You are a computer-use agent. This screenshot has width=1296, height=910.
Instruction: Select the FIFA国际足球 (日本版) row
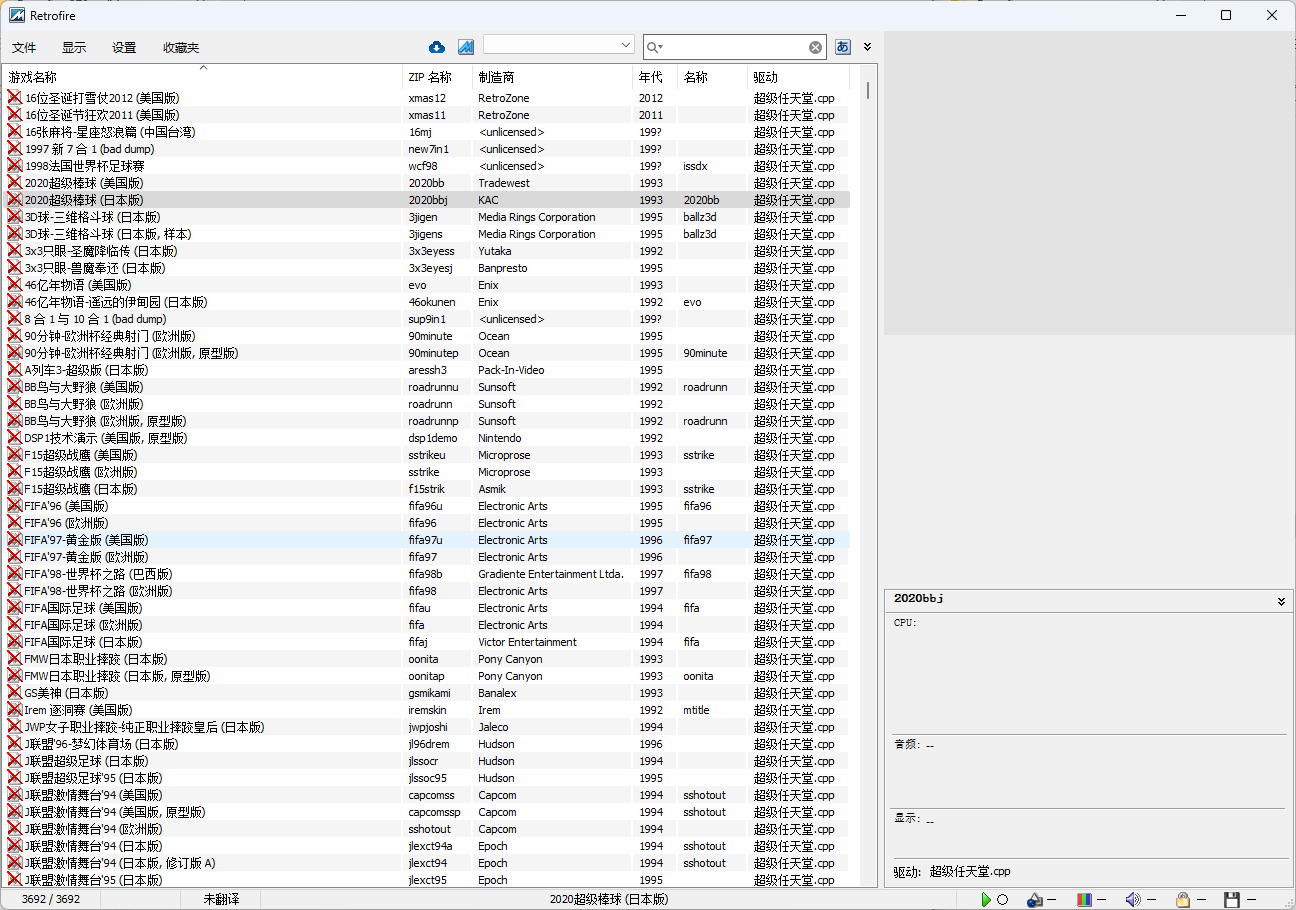[427, 642]
